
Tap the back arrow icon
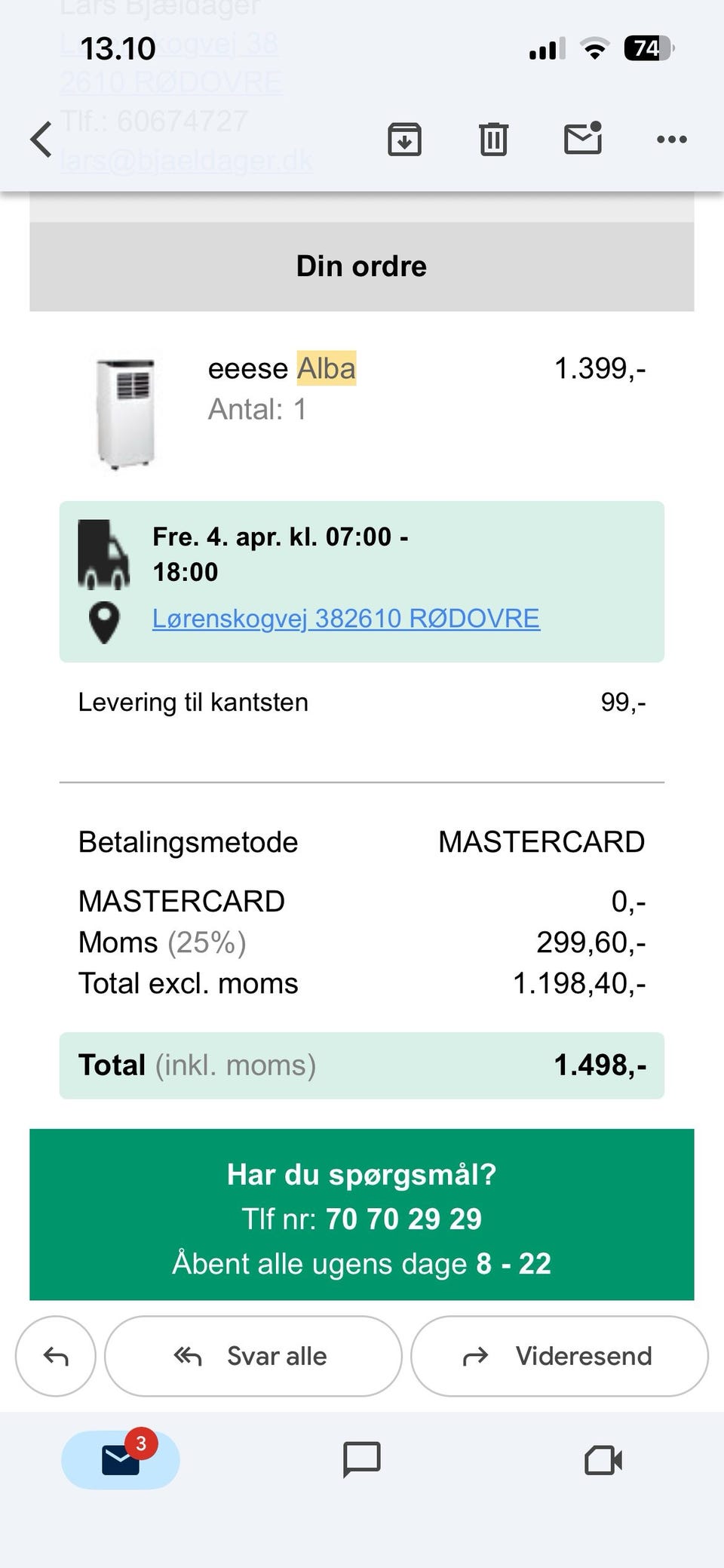click(x=41, y=140)
